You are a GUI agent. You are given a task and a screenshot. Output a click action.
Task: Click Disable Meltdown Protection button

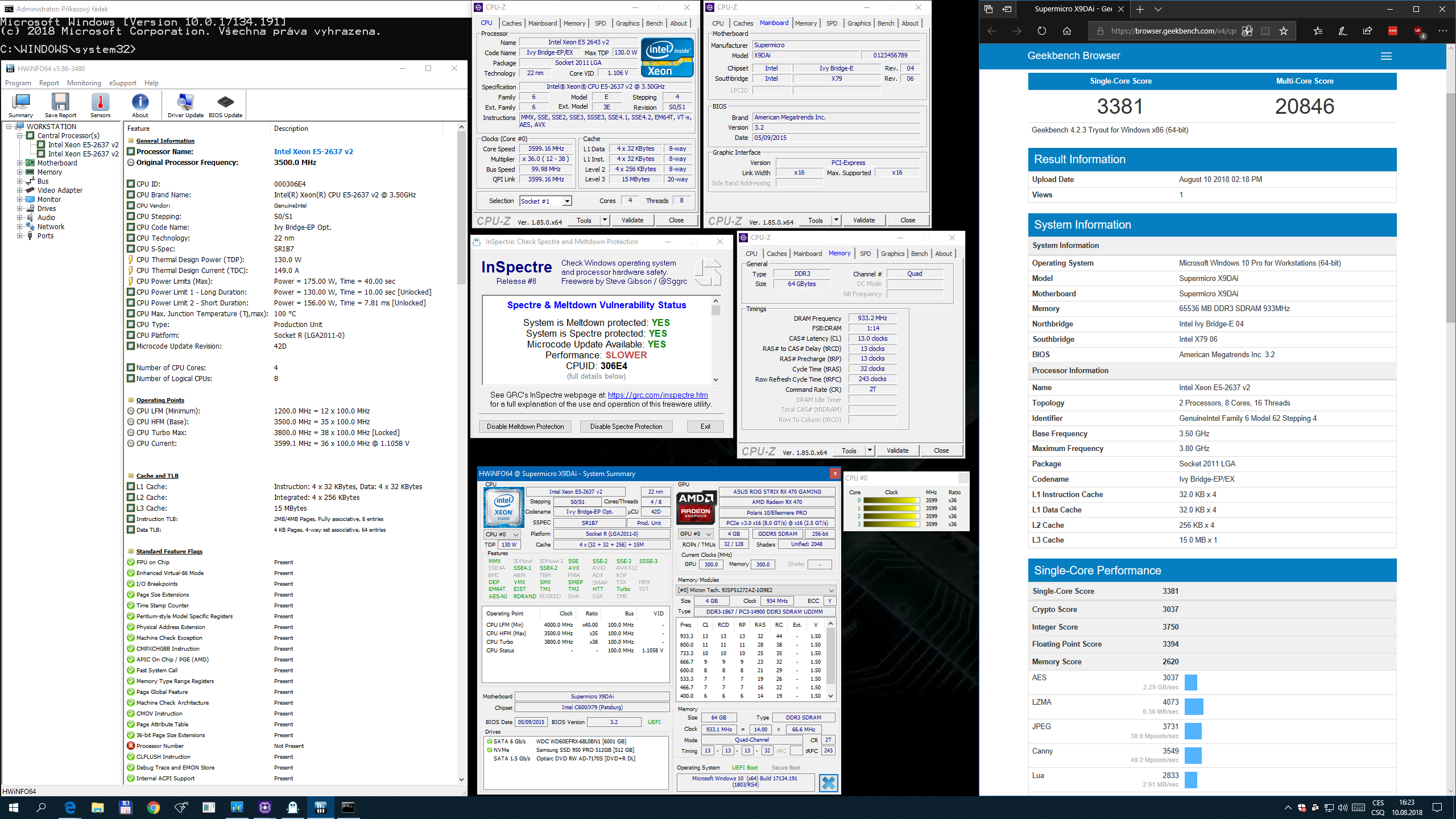pyautogui.click(x=525, y=427)
